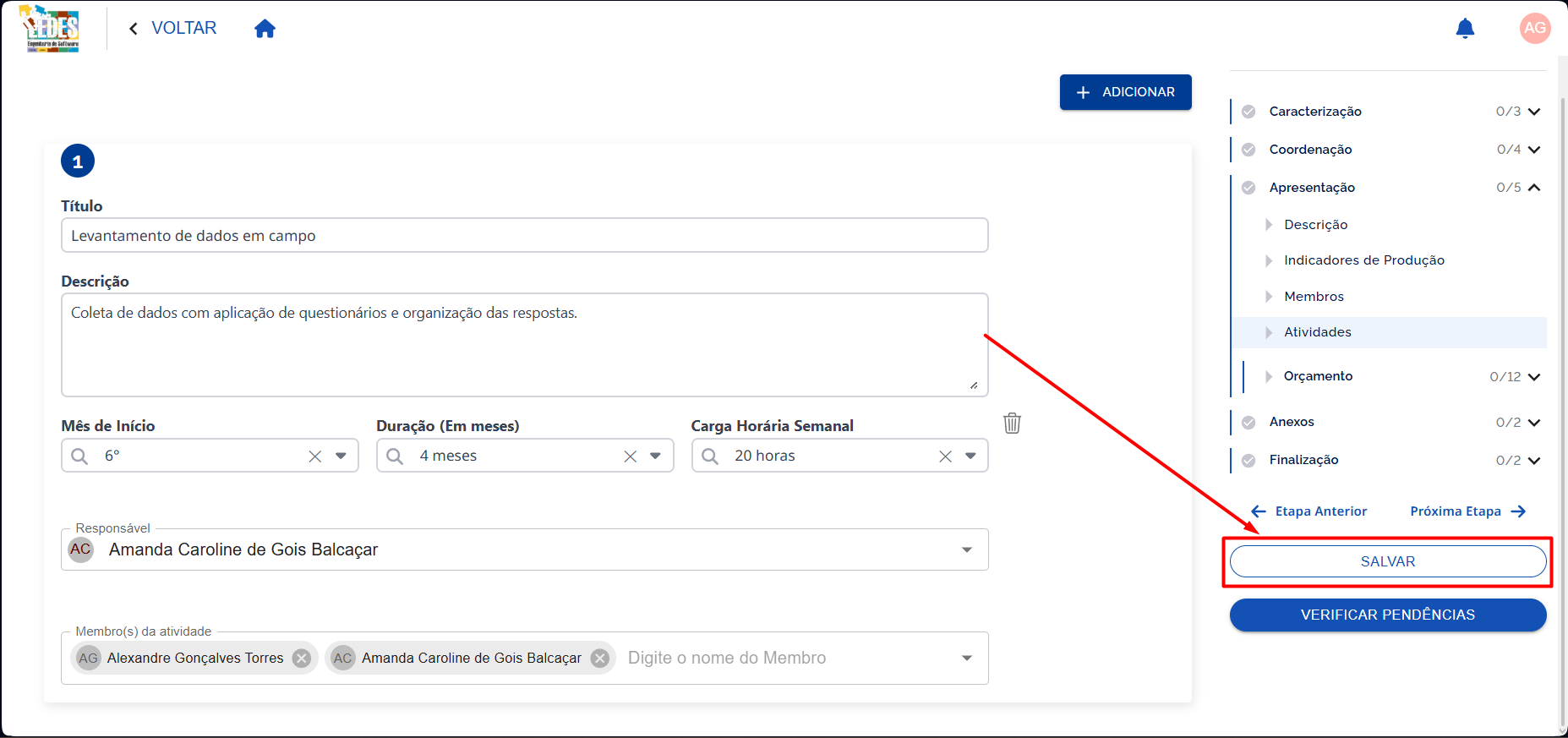The width and height of the screenshot is (1568, 738).
Task: Open the Finalização section label
Action: [1303, 461]
